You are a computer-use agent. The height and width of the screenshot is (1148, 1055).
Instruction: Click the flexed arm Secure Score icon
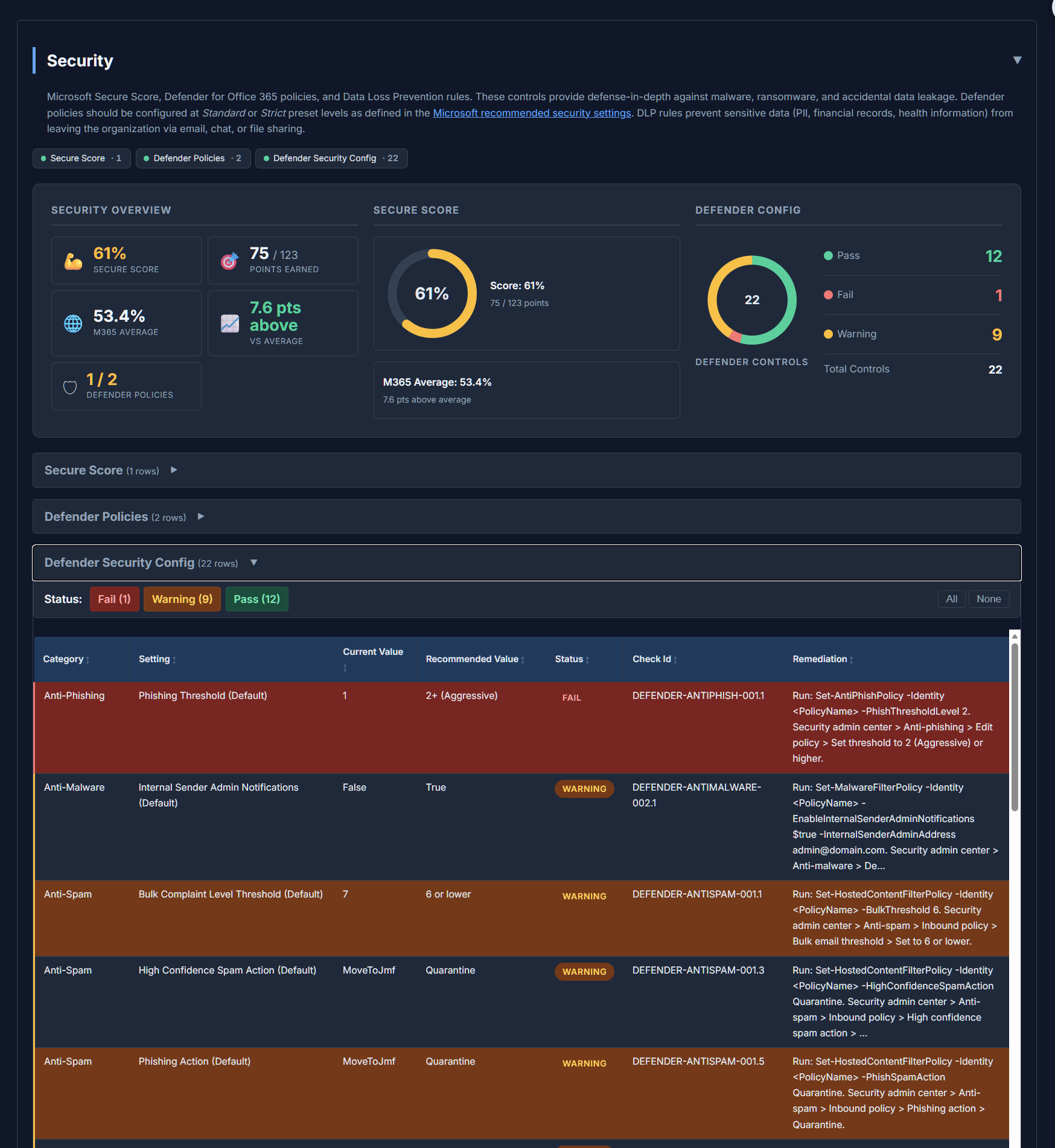[x=72, y=260]
